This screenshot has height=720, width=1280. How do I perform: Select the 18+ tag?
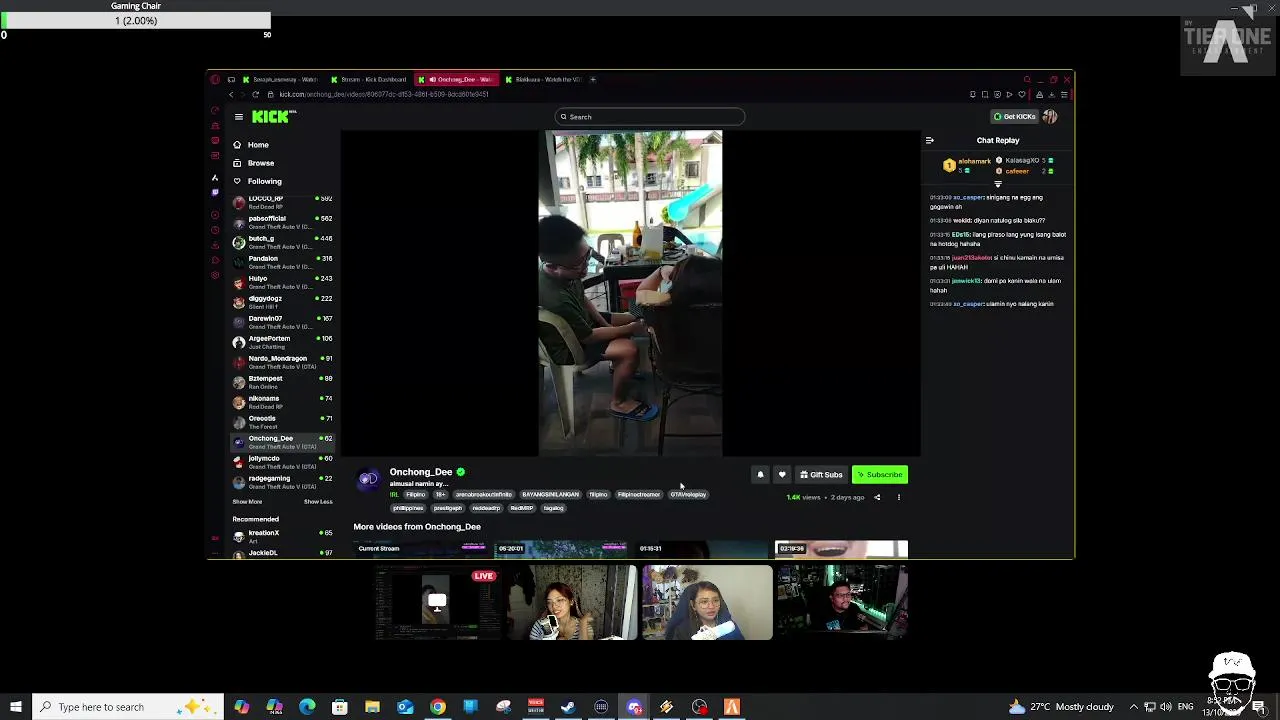[x=440, y=495]
